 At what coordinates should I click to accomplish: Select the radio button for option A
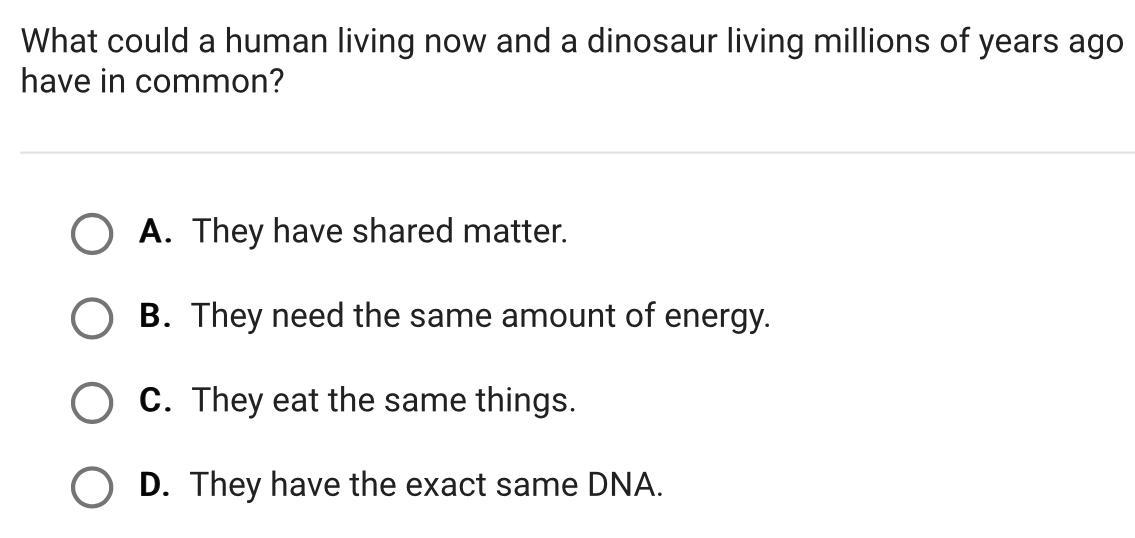92,235
